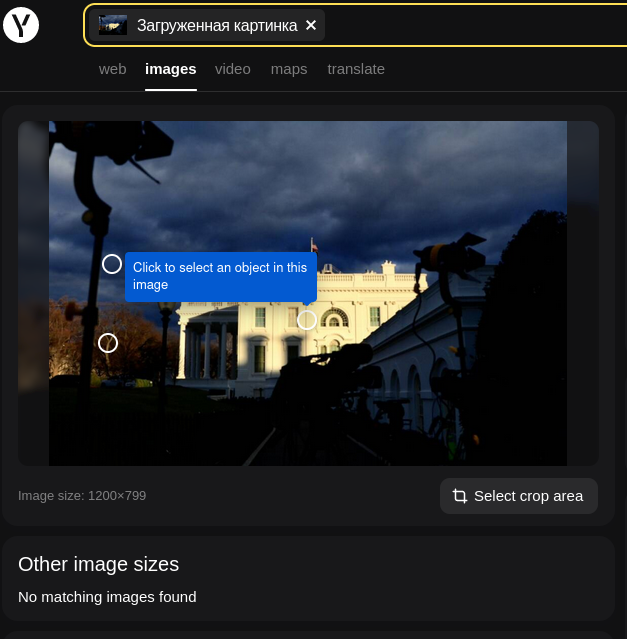Click the uploaded picture thumbnail in search bar
Screen dimensions: 627x639
point(113,25)
